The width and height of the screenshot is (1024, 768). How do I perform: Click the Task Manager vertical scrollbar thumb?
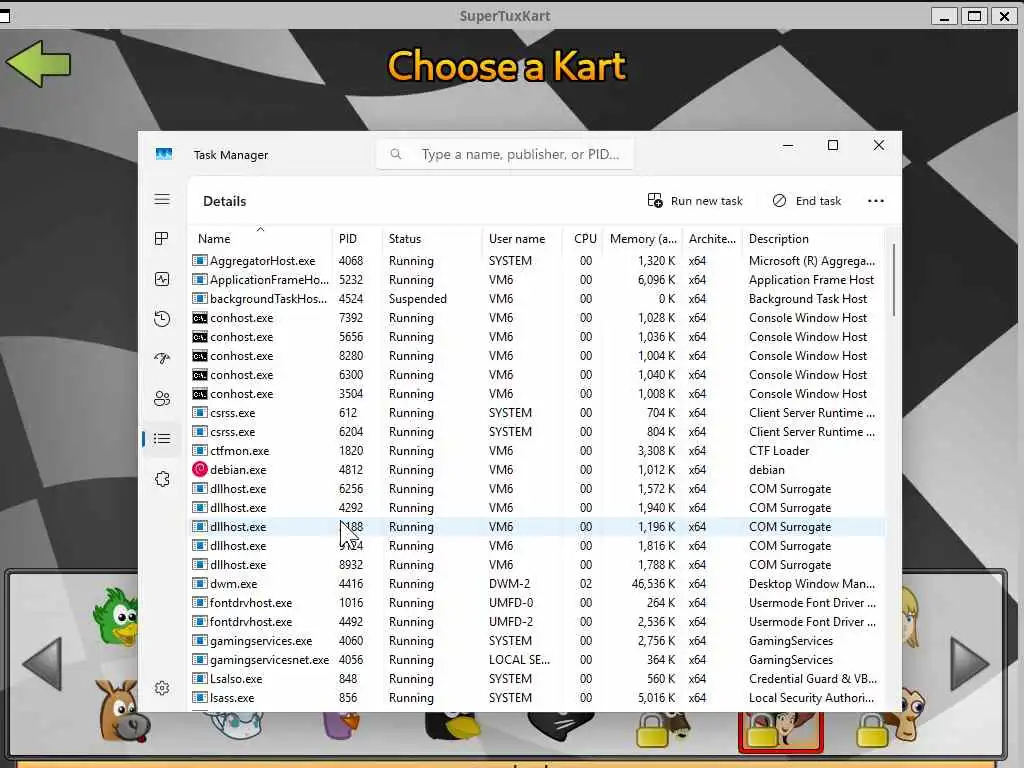pos(893,281)
